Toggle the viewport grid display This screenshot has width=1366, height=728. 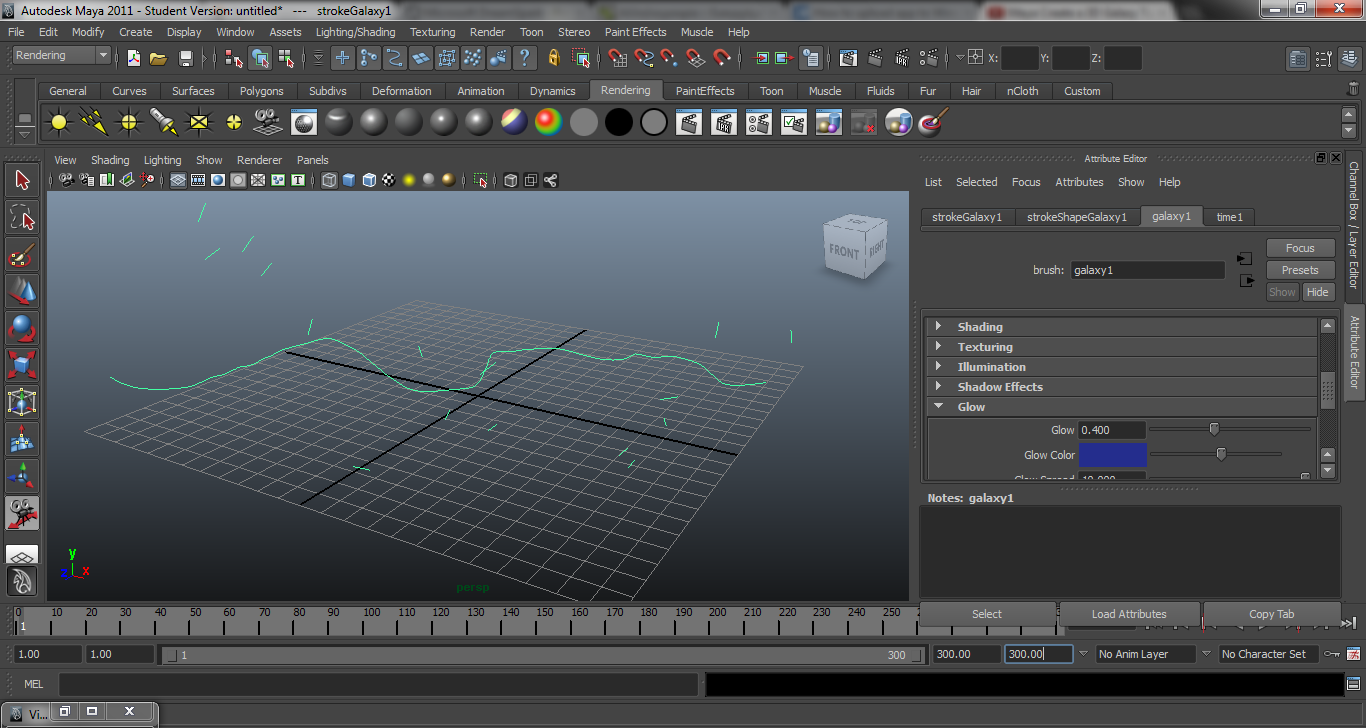coord(178,181)
